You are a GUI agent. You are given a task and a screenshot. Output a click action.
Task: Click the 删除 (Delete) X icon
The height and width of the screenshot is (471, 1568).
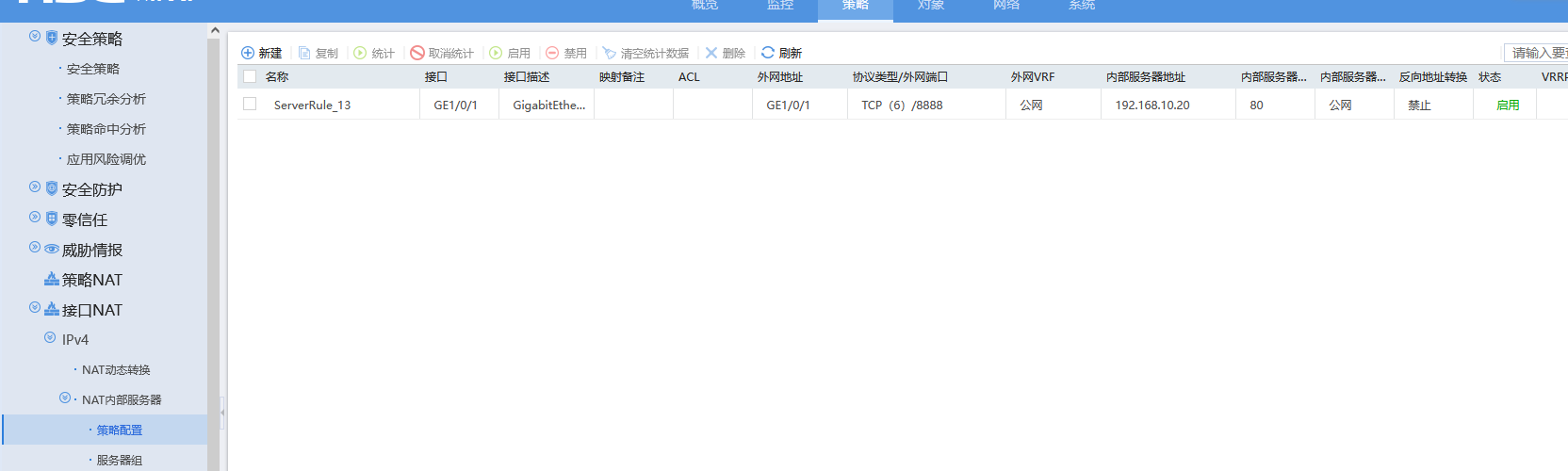tap(711, 53)
